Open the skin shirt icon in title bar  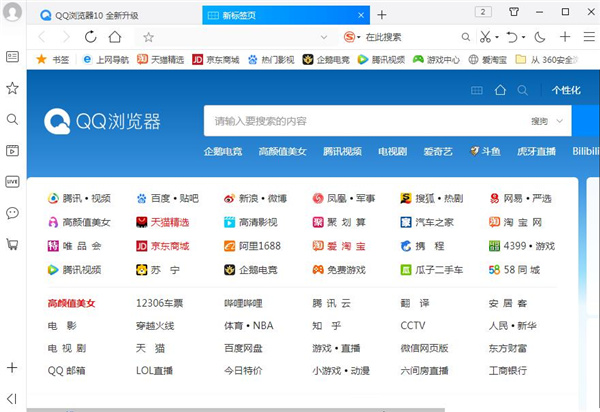[x=514, y=12]
